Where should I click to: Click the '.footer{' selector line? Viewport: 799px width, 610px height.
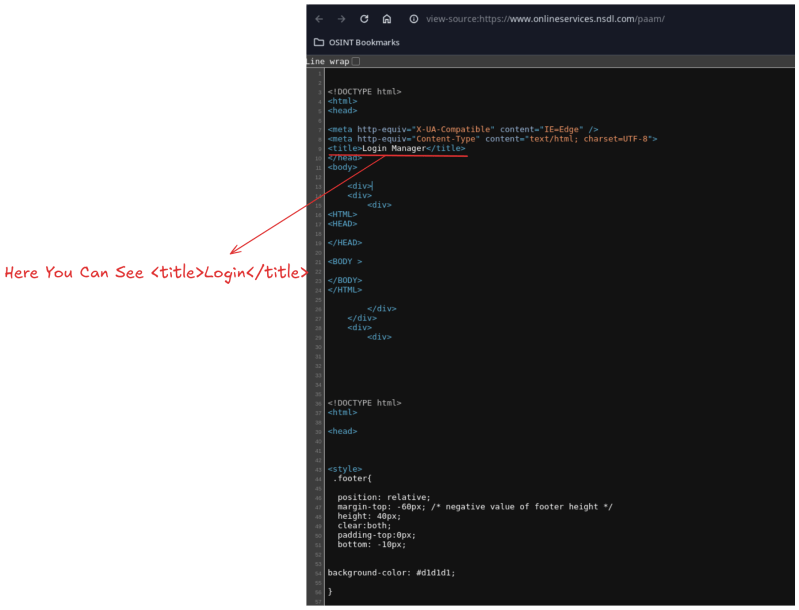tap(352, 479)
